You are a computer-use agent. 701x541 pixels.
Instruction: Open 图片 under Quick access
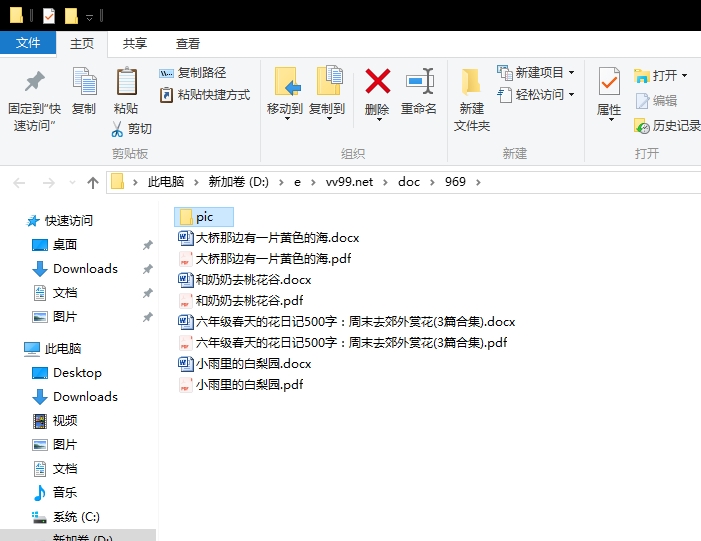coord(55,317)
